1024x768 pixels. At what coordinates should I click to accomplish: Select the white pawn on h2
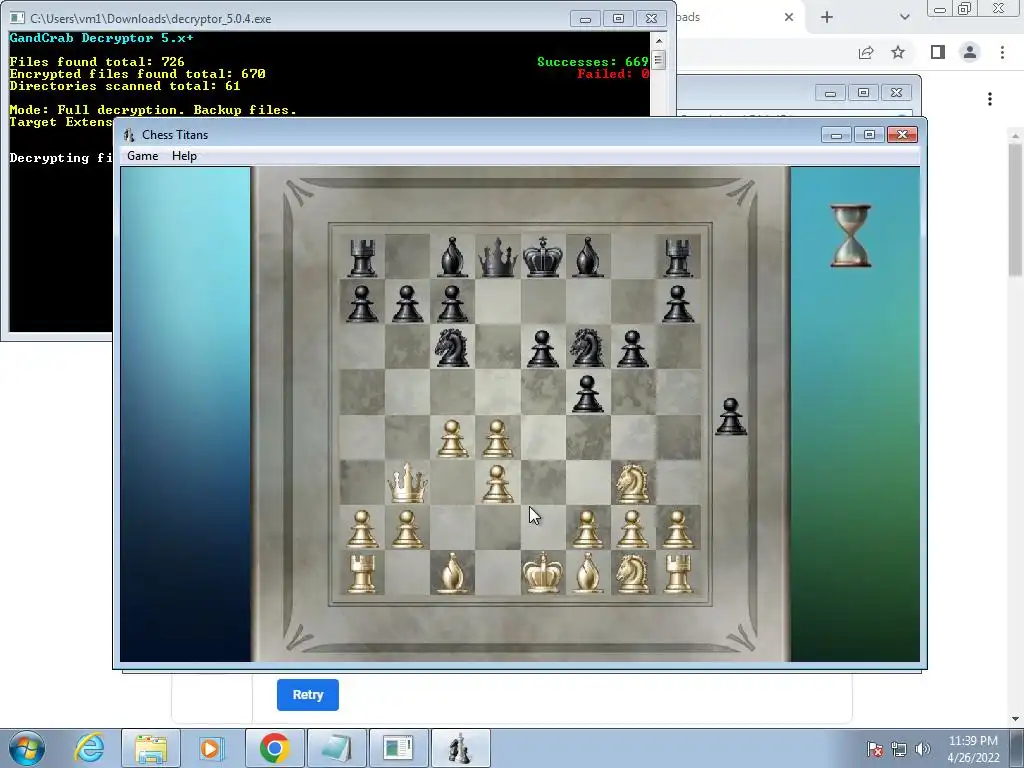(677, 528)
